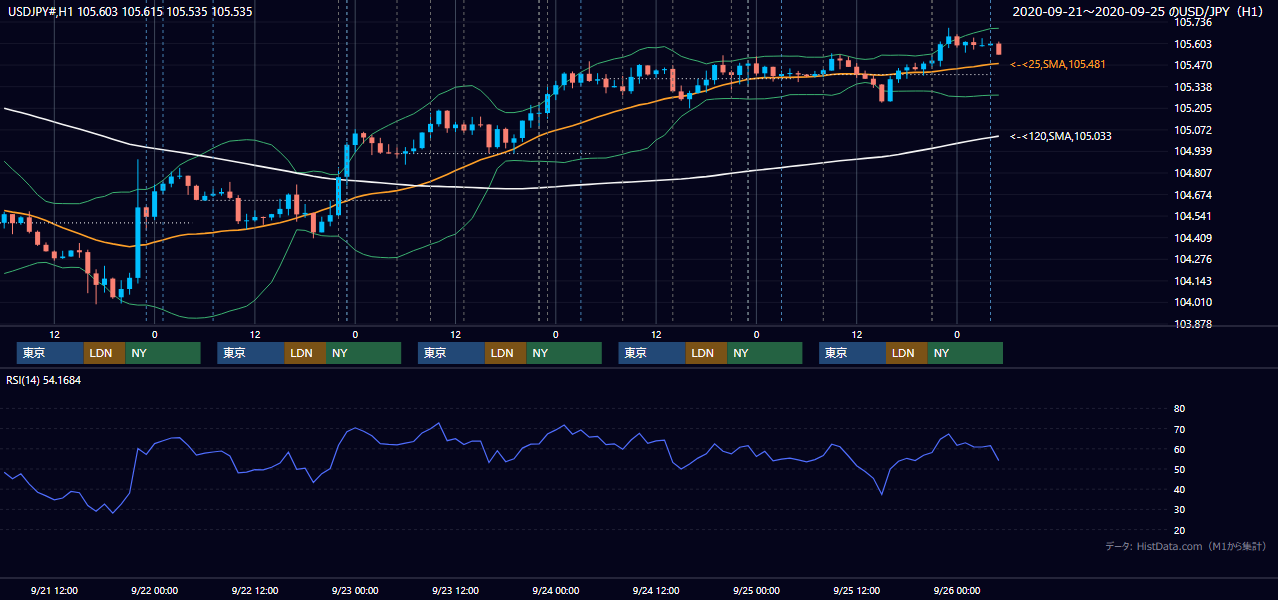Viewport: 1278px width, 600px height.
Task: Select the 9/21 12:00 date label
Action: point(54,590)
